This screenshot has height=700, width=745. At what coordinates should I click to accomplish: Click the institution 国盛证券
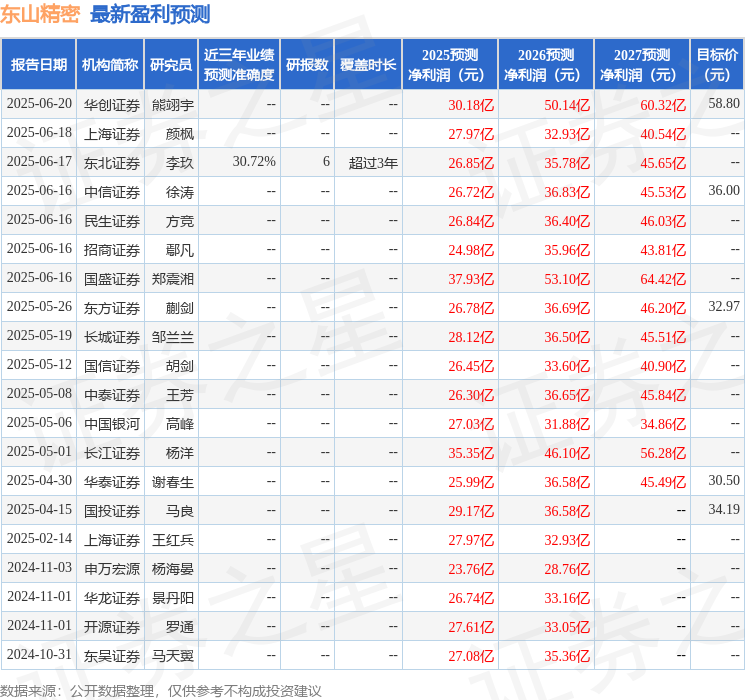pos(112,279)
